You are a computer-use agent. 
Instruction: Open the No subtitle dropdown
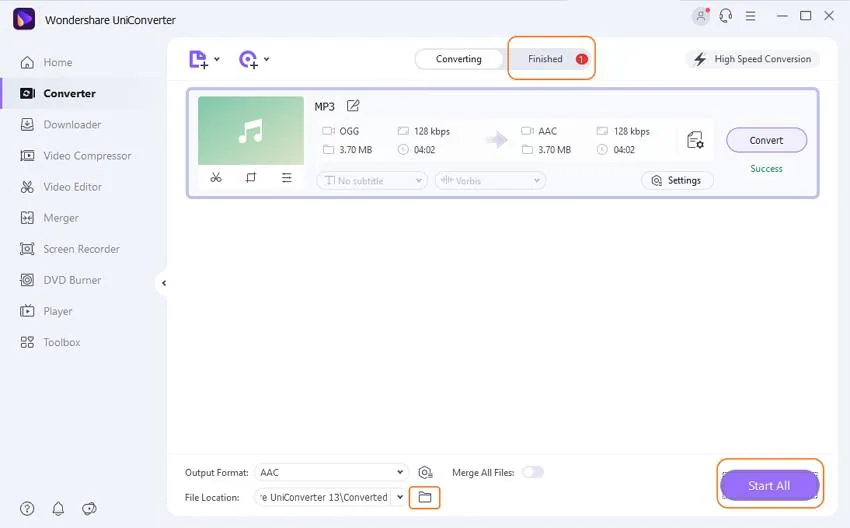(x=372, y=181)
